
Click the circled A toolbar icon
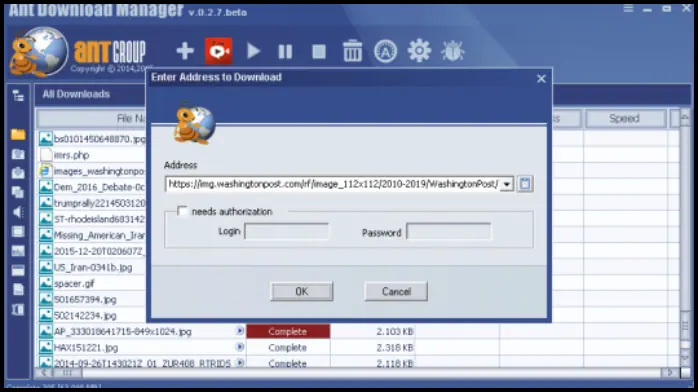386,51
